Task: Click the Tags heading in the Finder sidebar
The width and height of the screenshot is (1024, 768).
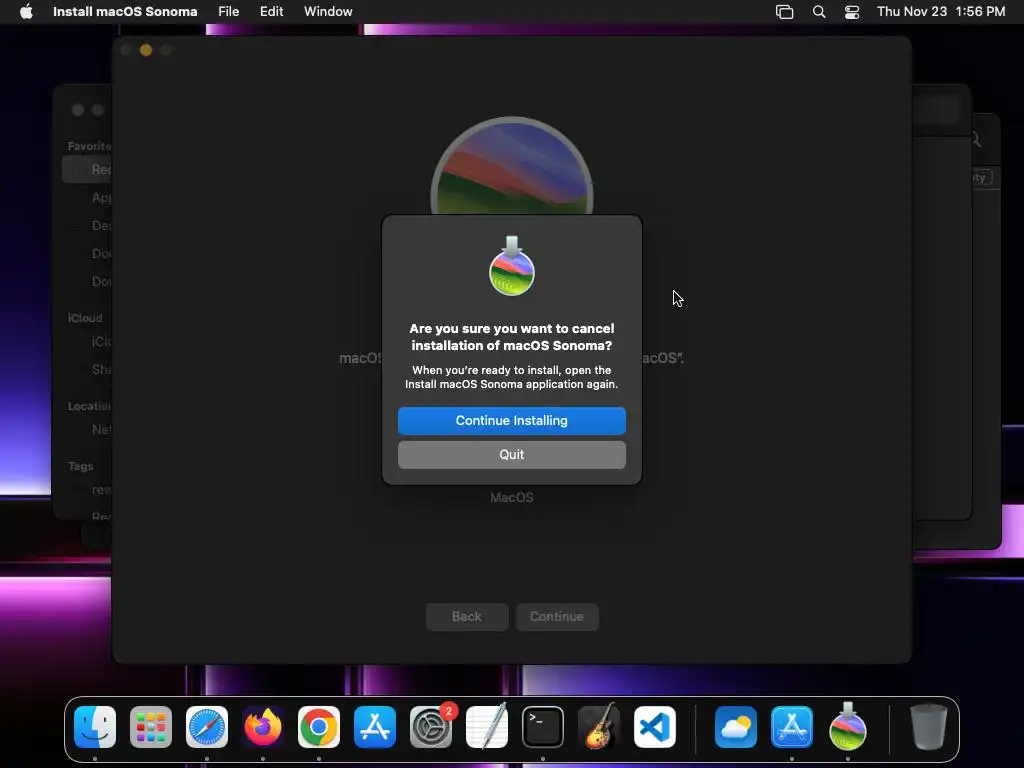Action: point(80,466)
